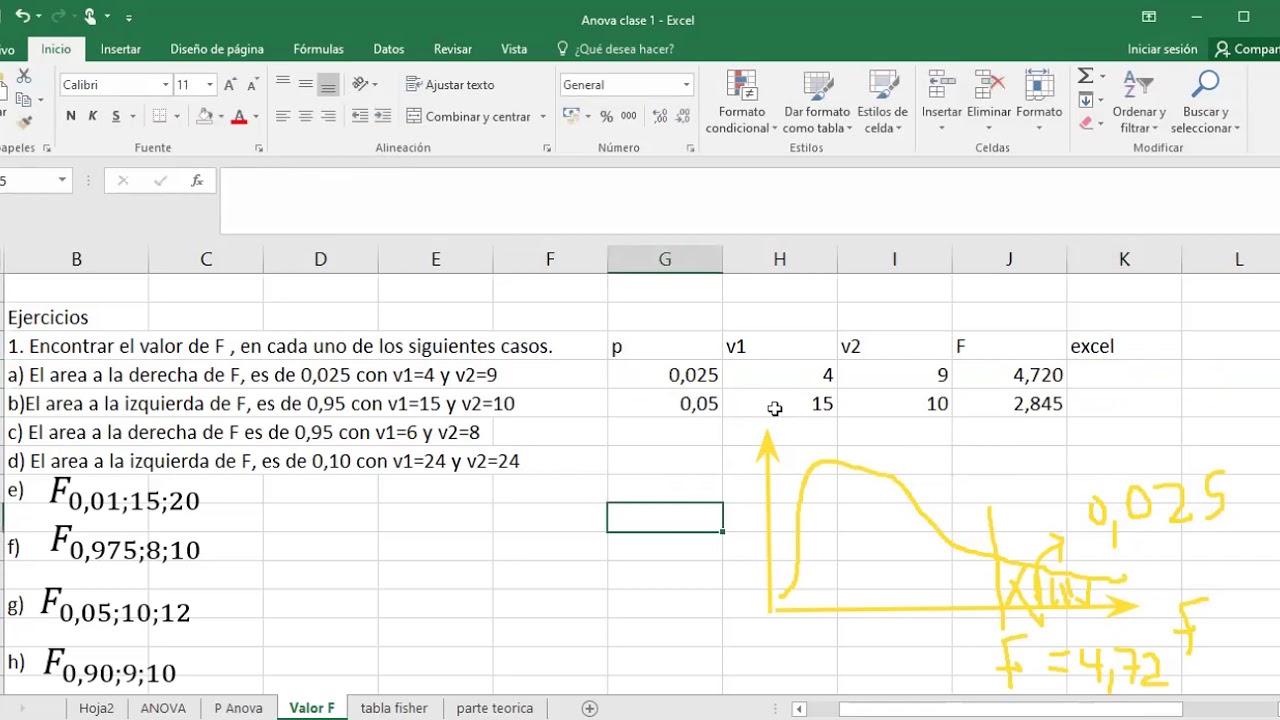Add a new sheet with plus icon
The height and width of the screenshot is (720, 1280).
coord(590,708)
